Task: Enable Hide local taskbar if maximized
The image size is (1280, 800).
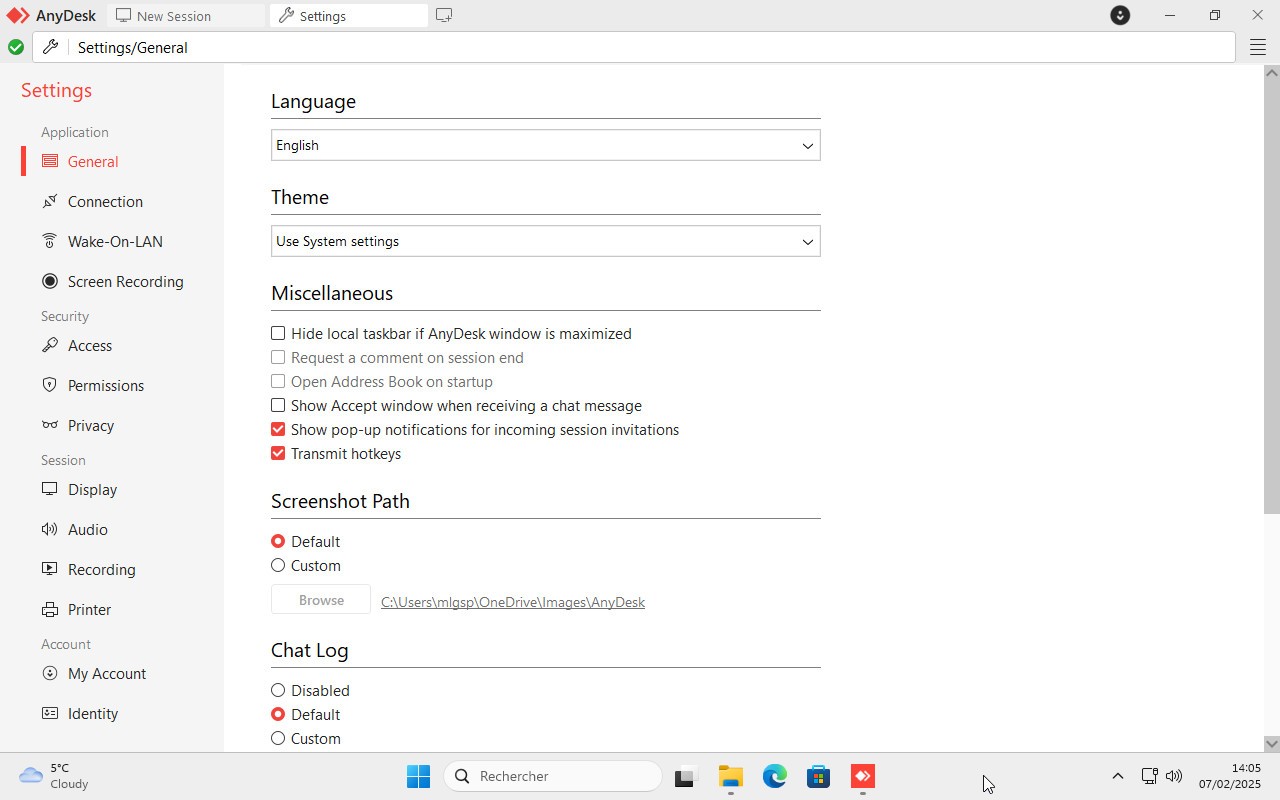Action: 278,333
